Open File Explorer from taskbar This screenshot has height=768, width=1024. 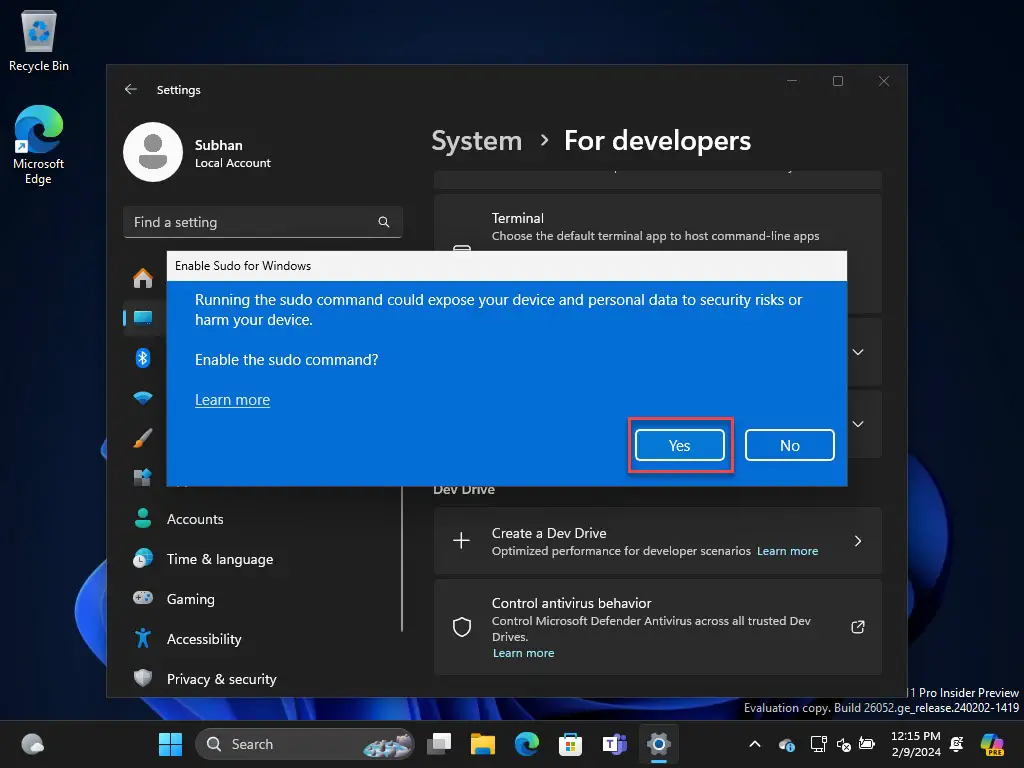coord(483,744)
